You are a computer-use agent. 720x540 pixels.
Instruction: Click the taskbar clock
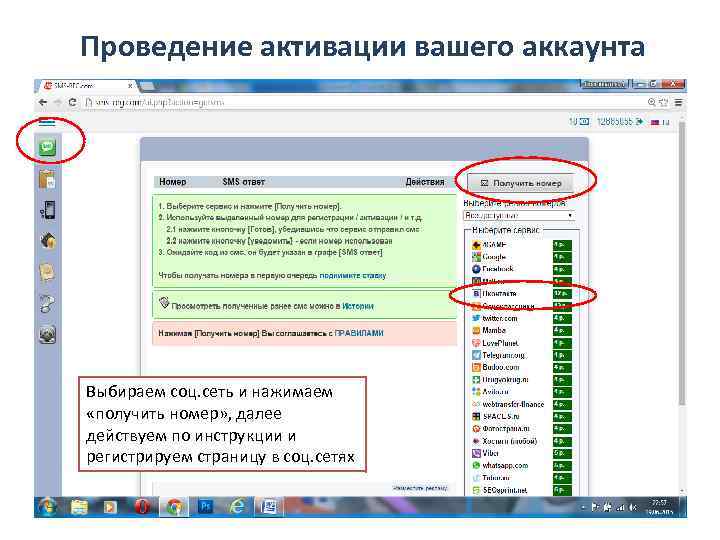(x=660, y=507)
